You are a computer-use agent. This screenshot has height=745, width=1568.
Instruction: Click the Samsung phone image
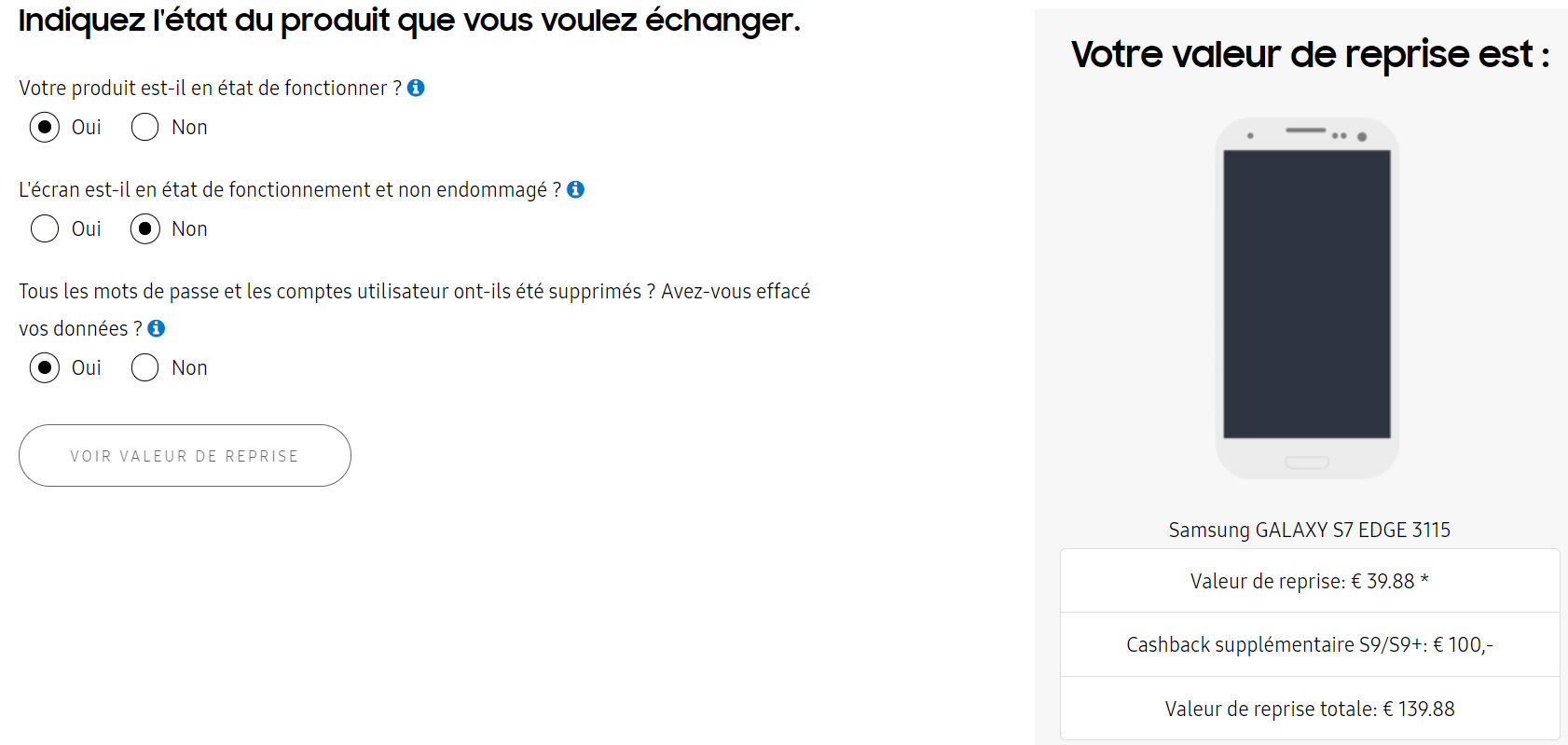tap(1306, 297)
